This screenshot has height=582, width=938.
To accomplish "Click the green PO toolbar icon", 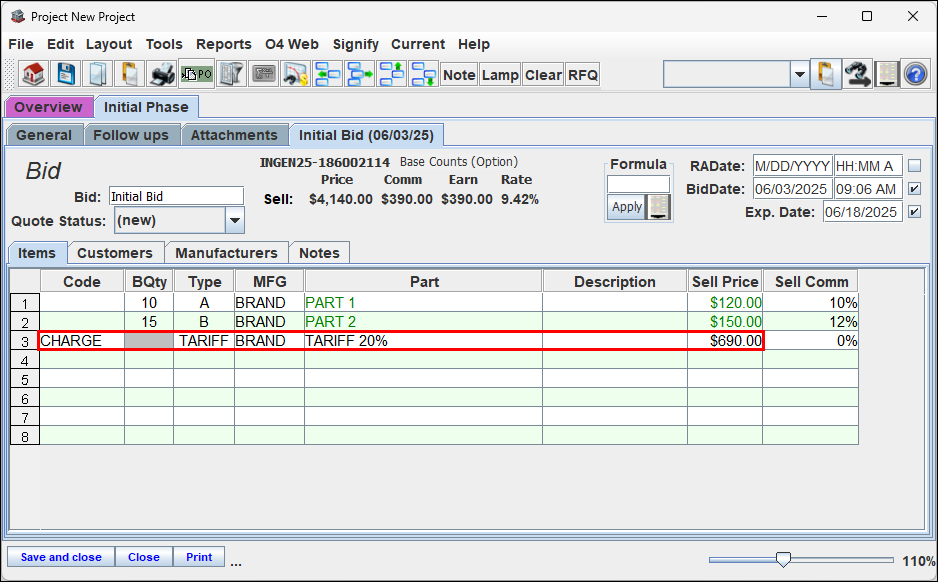I will tap(197, 75).
